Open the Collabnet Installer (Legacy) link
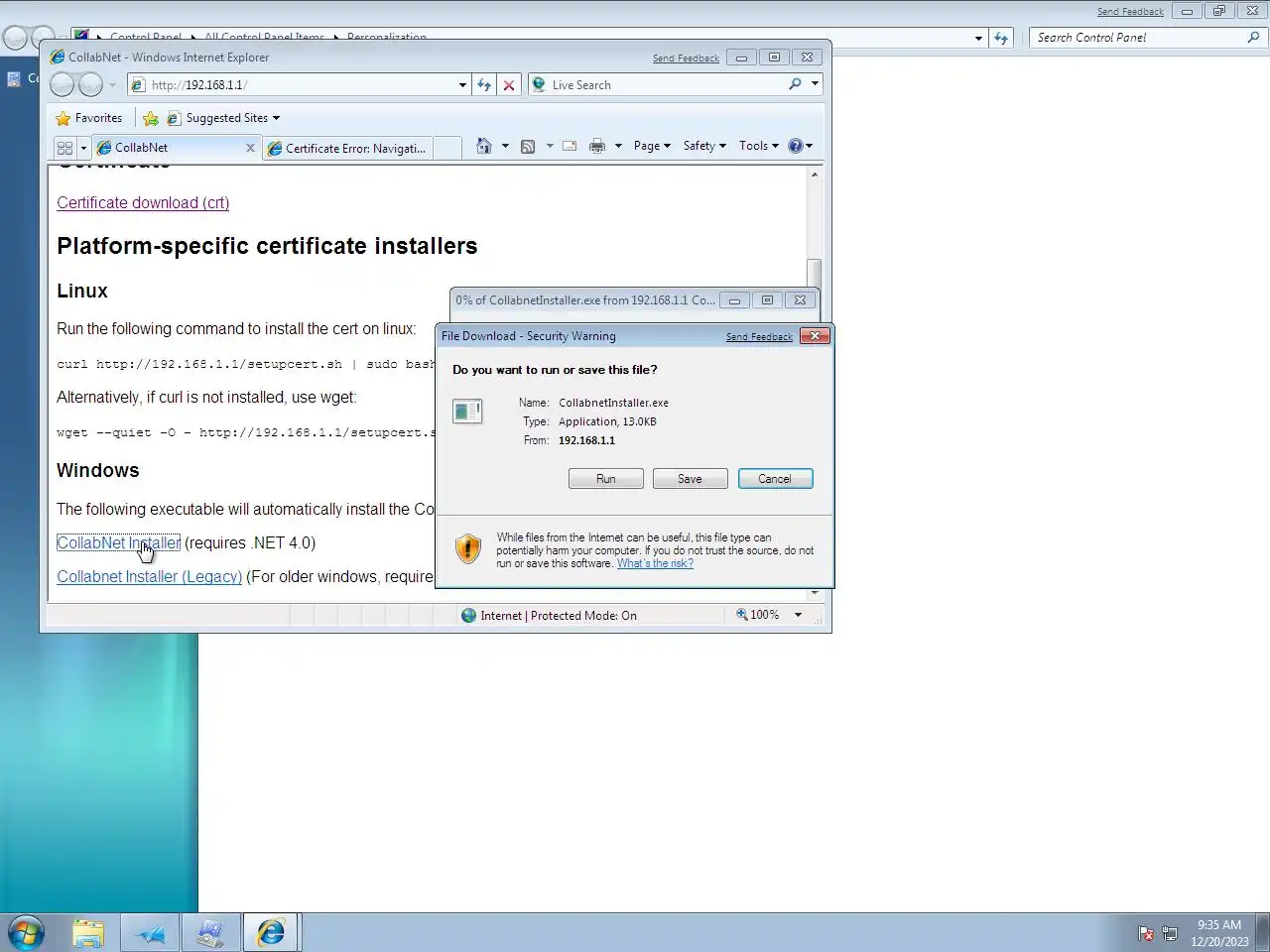The height and width of the screenshot is (952, 1270). click(149, 576)
